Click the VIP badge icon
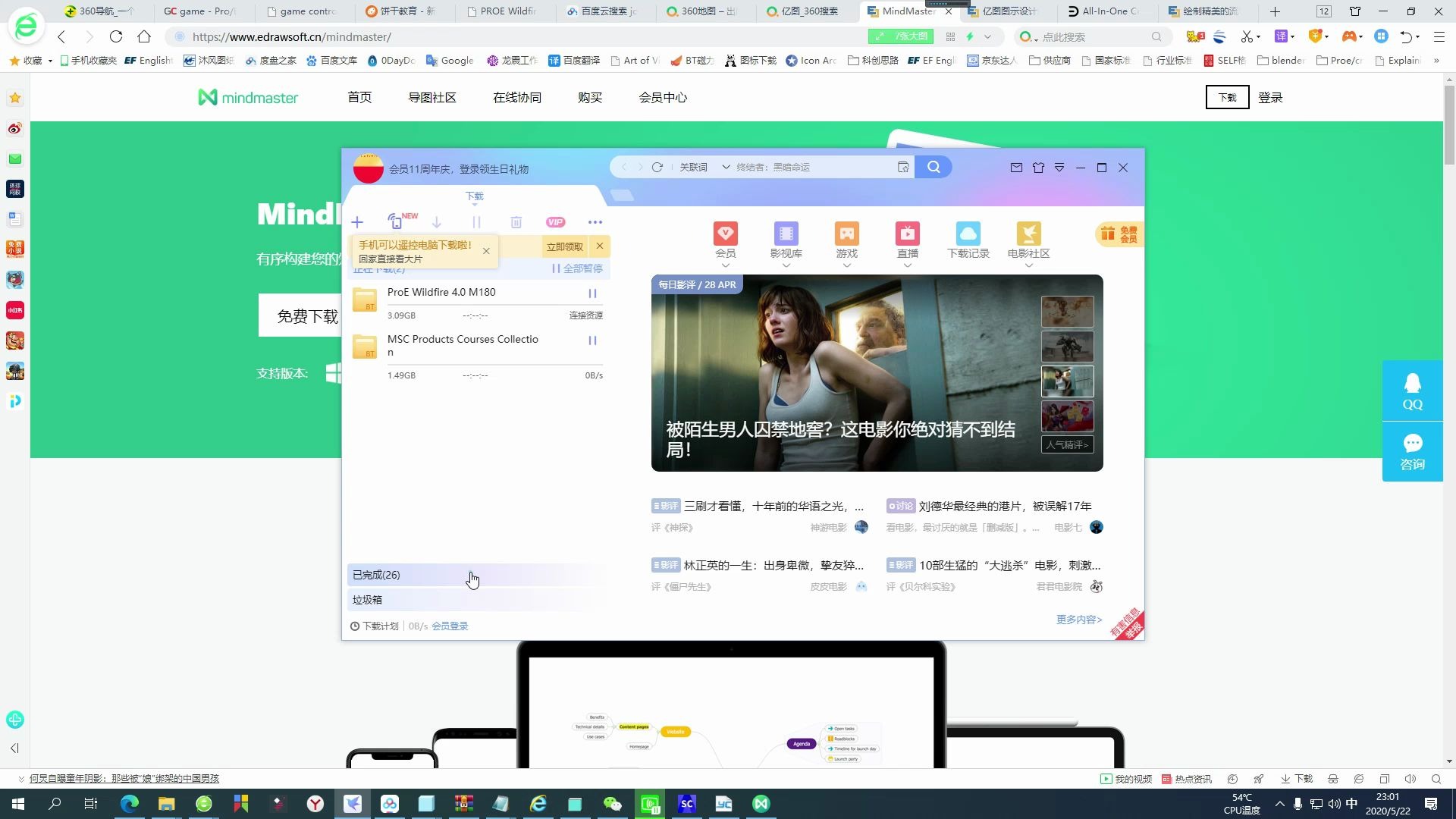1456x819 pixels. 556,222
